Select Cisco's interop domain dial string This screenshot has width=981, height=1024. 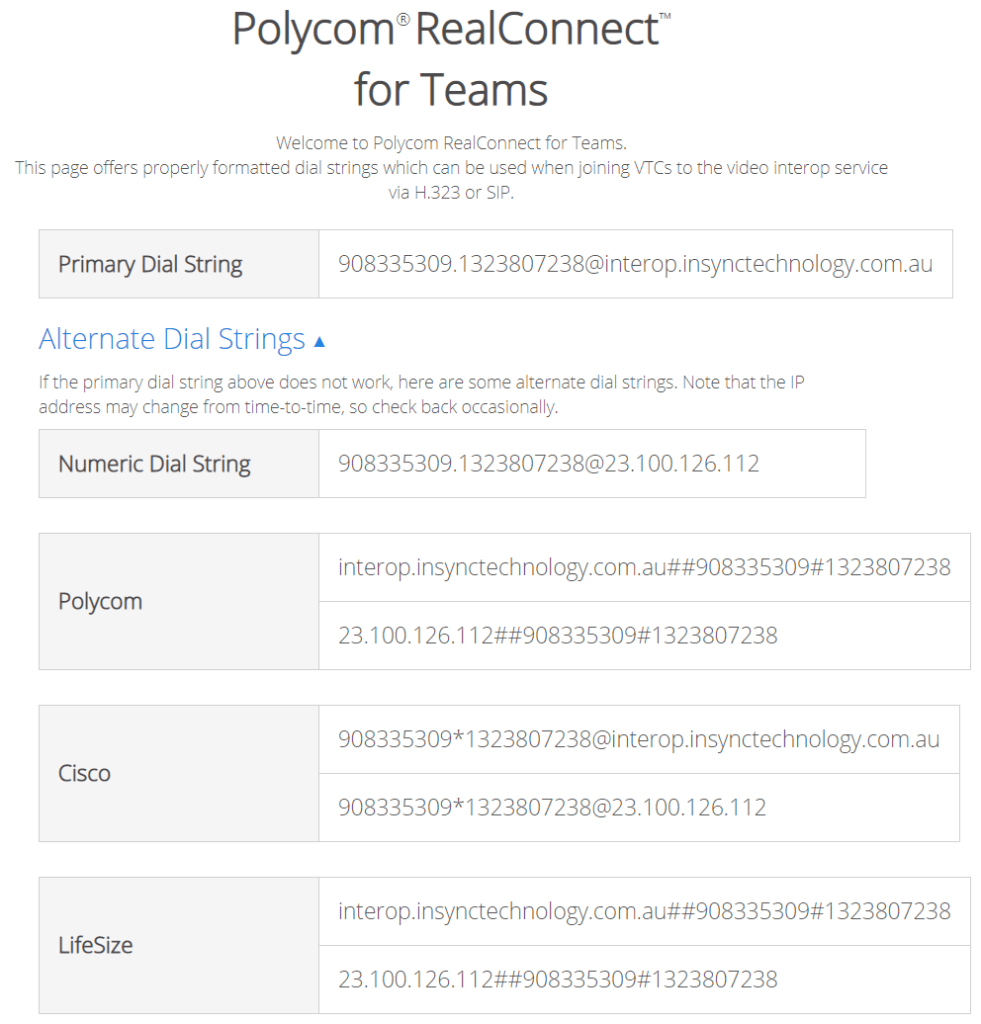638,740
